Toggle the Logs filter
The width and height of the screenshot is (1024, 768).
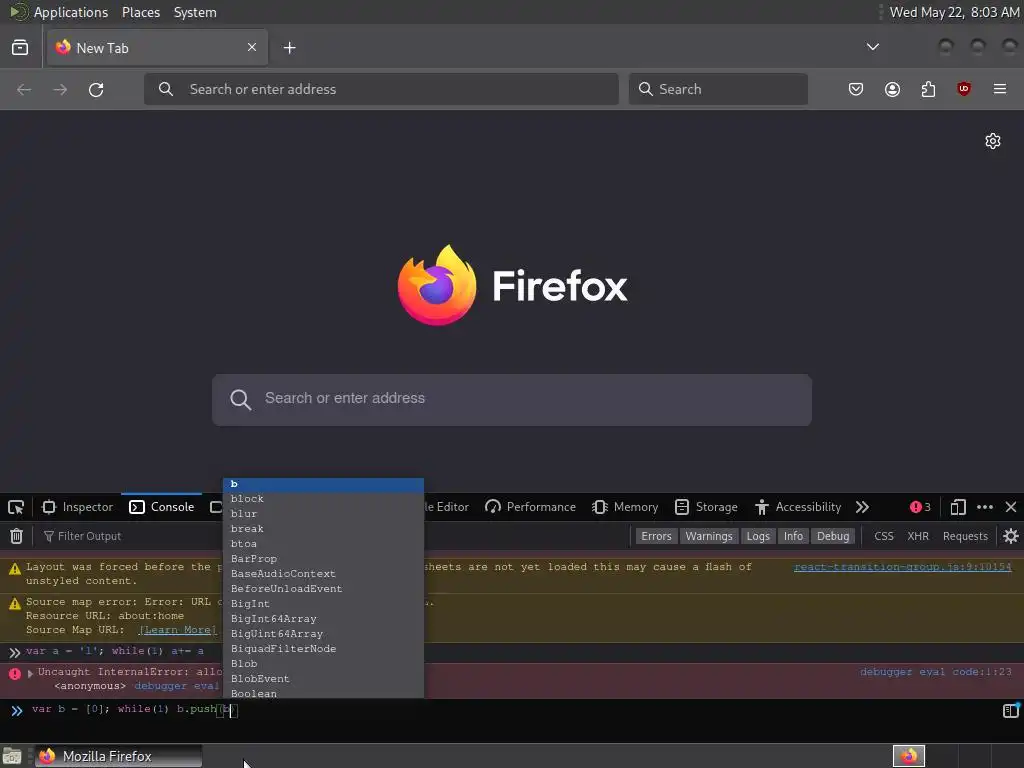point(758,536)
